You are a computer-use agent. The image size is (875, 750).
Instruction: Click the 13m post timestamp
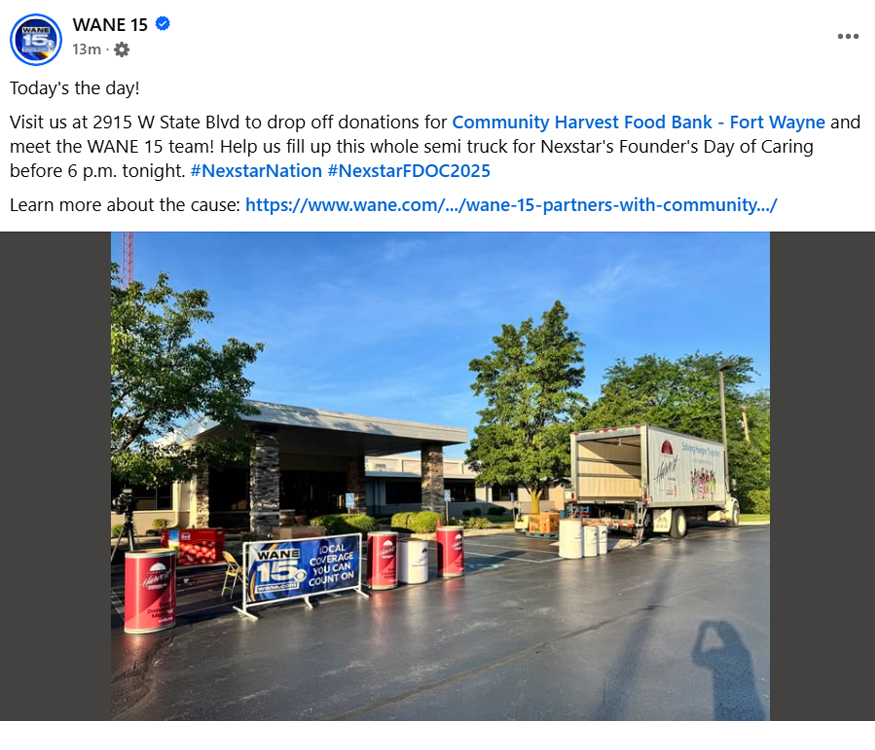[x=86, y=50]
